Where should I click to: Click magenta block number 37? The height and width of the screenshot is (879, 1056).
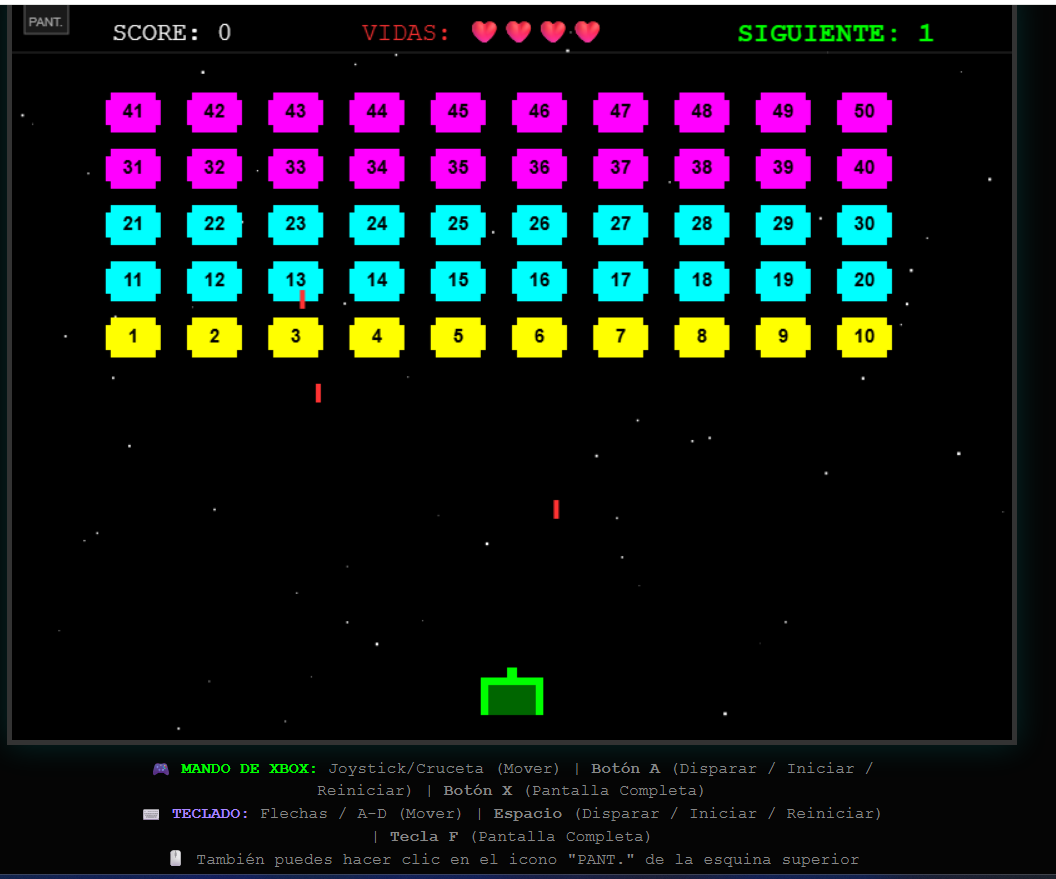pos(621,168)
